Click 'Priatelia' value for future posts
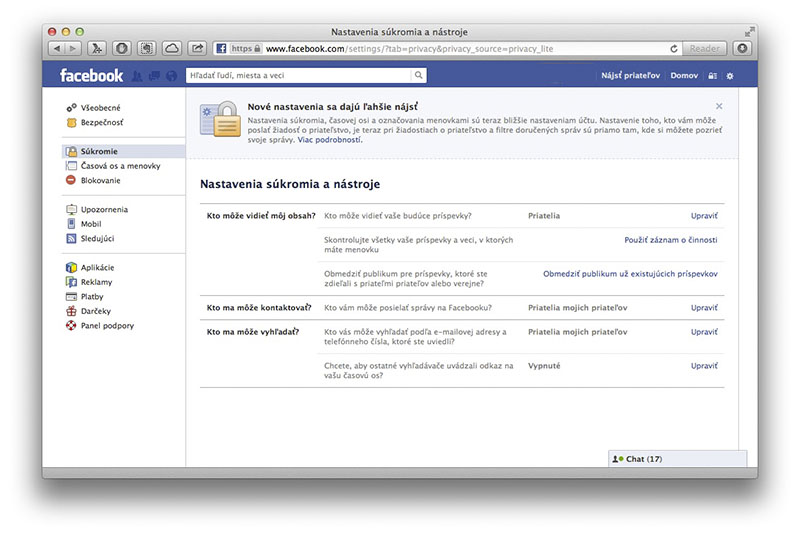 pos(544,216)
